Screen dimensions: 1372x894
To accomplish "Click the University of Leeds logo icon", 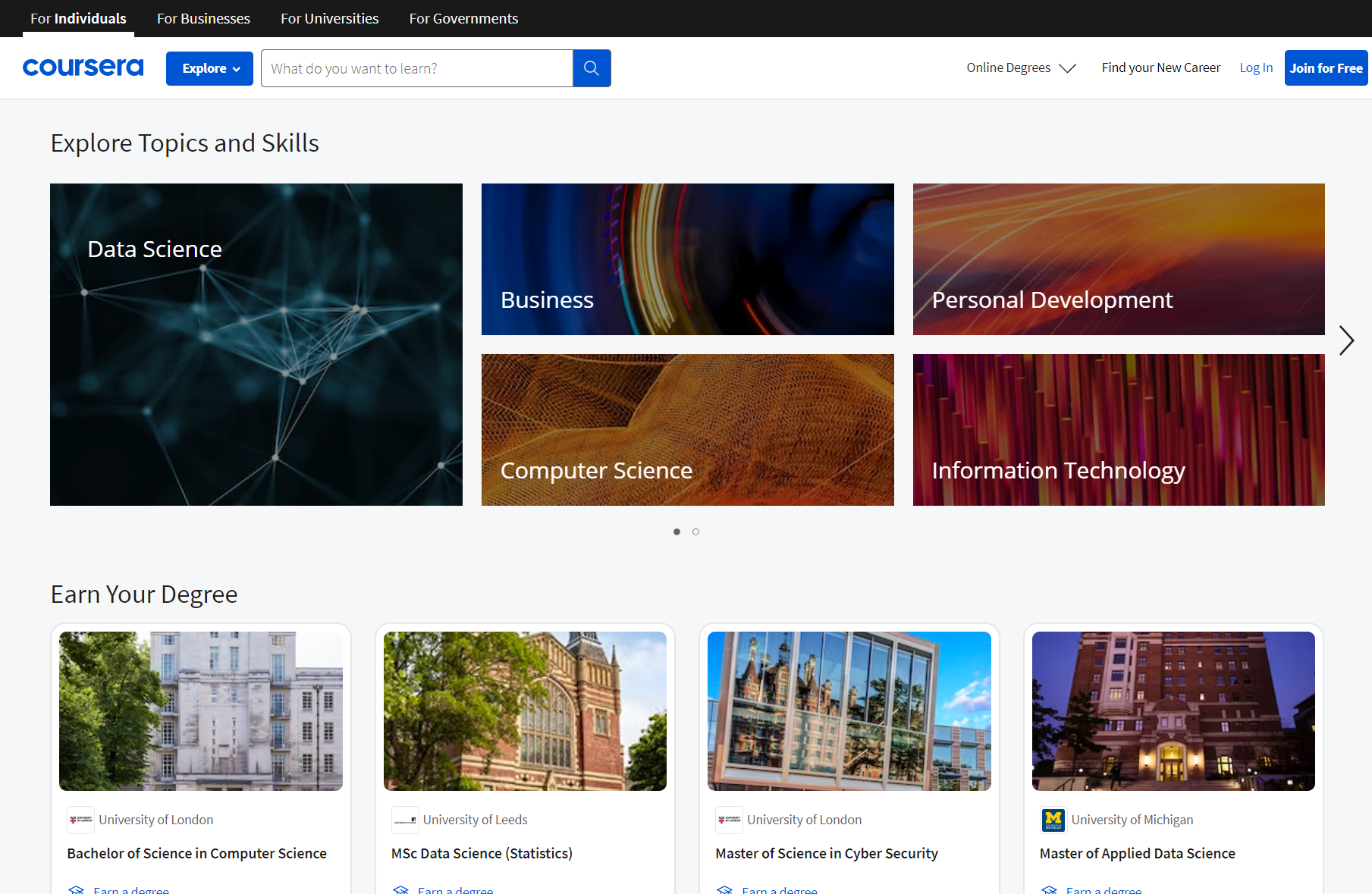I will 405,820.
